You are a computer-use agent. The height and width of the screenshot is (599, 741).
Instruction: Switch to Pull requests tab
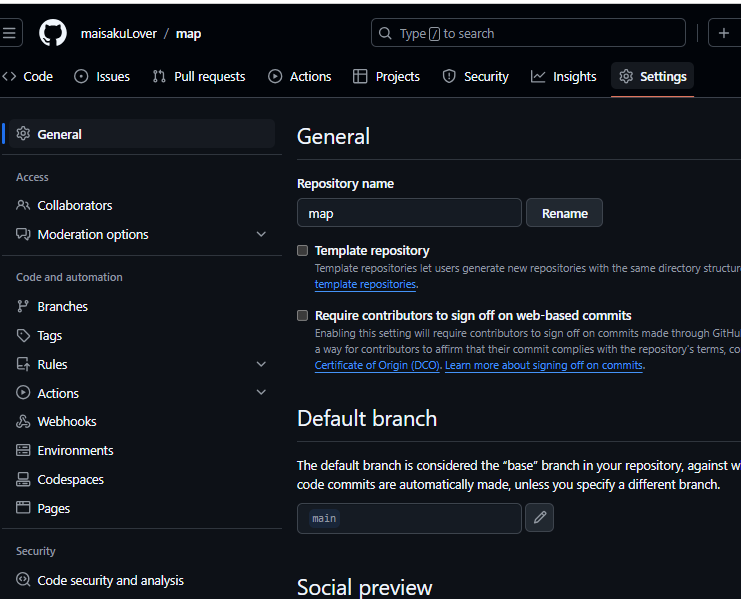[199, 77]
